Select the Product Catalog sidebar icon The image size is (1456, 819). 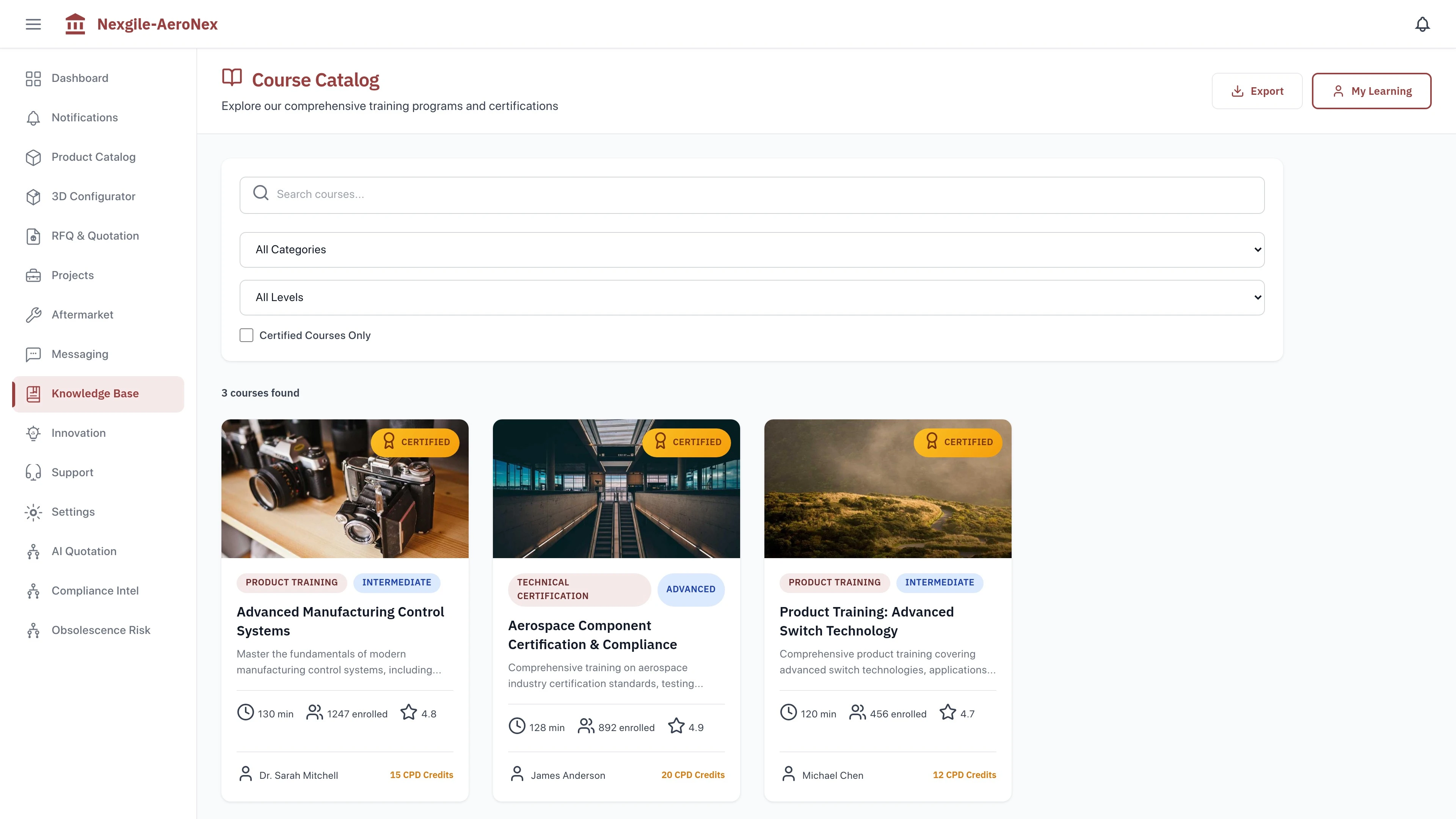[x=33, y=157]
